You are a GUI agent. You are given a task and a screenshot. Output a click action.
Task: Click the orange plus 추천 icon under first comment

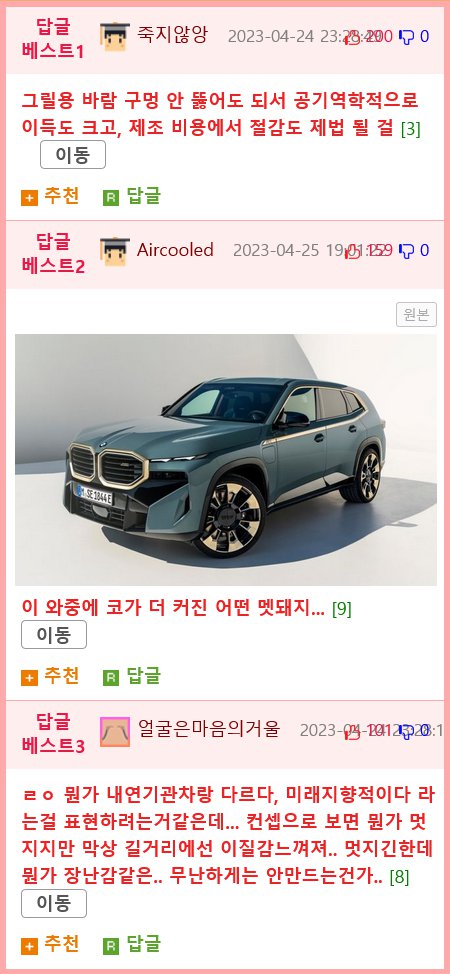pyautogui.click(x=29, y=198)
